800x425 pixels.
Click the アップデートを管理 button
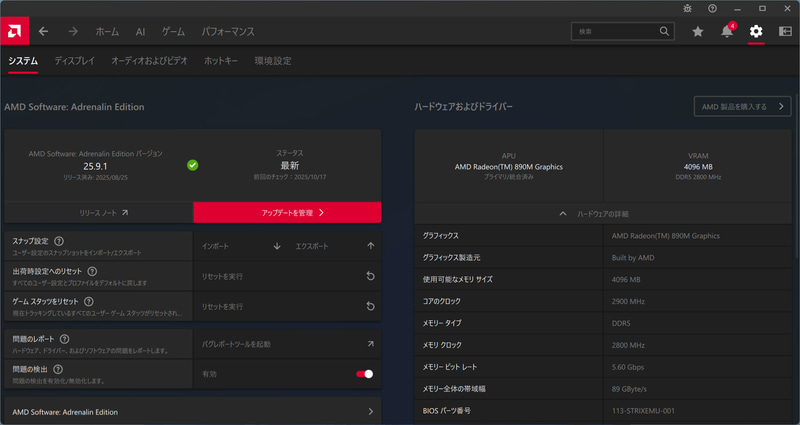tap(287, 213)
